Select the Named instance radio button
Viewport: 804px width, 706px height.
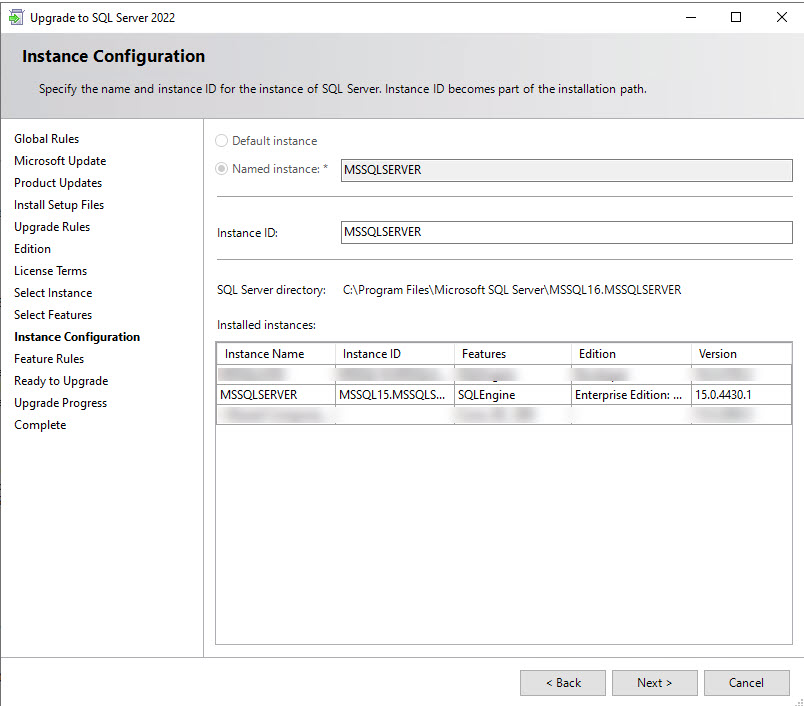coord(222,169)
